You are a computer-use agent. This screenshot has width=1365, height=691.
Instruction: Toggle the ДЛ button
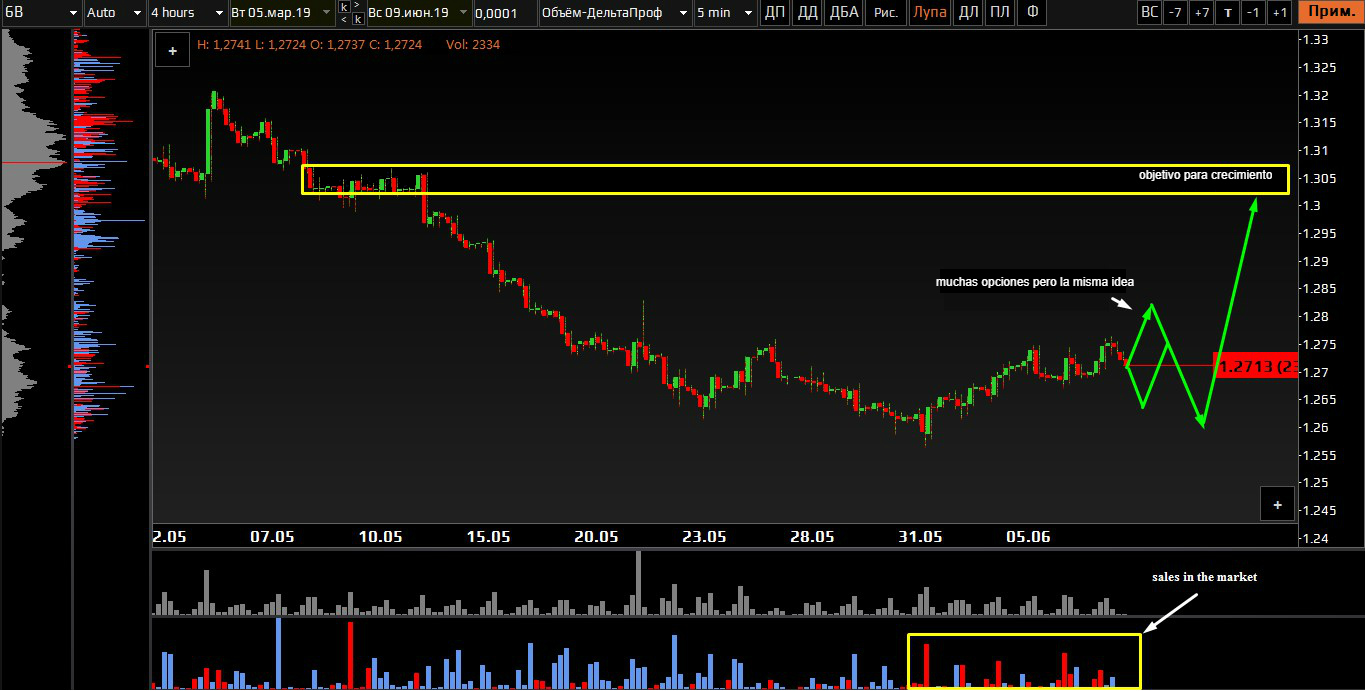click(968, 13)
